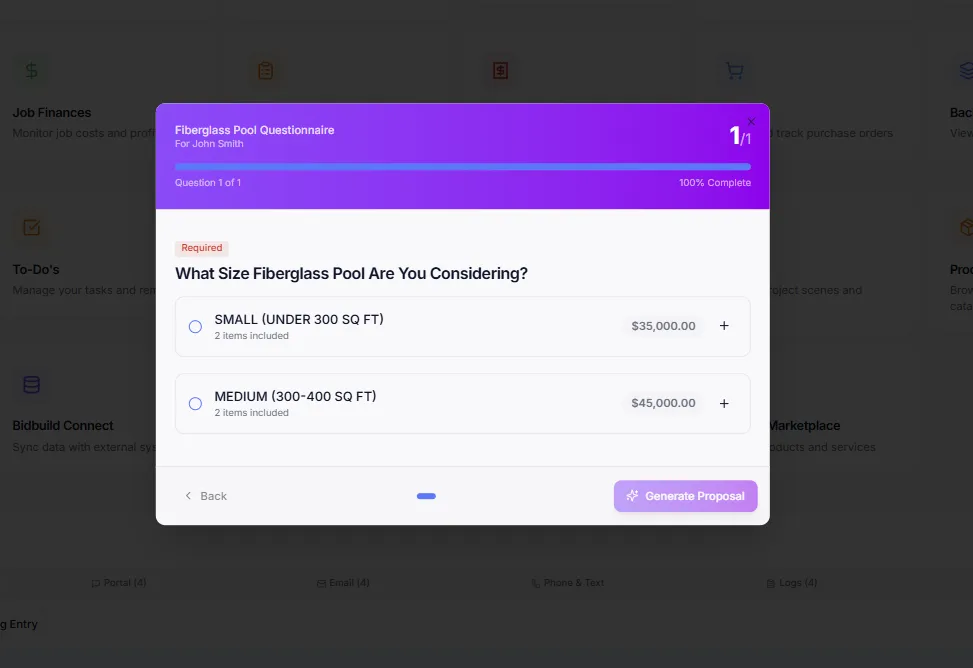Click the Generate Proposal button
The image size is (973, 668).
686,496
